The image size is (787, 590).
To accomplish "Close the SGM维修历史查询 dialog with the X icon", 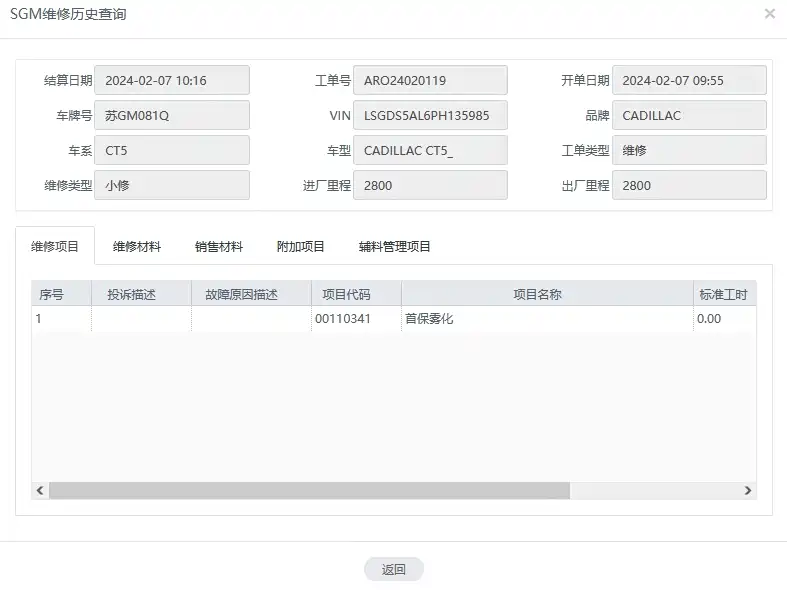I will pos(769,14).
